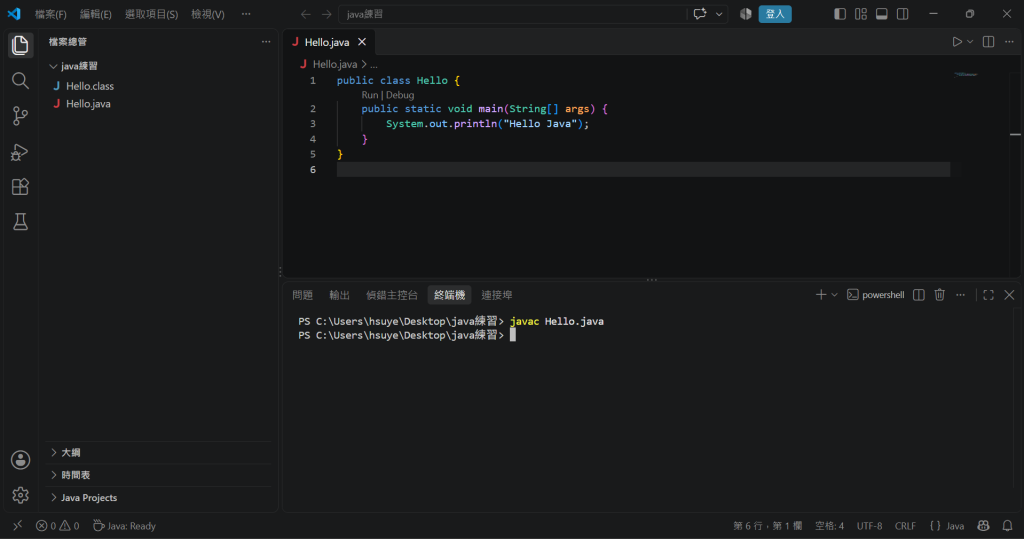Toggle the bottom panel visibility
Image resolution: width=1024 pixels, height=539 pixels.
pos(882,14)
